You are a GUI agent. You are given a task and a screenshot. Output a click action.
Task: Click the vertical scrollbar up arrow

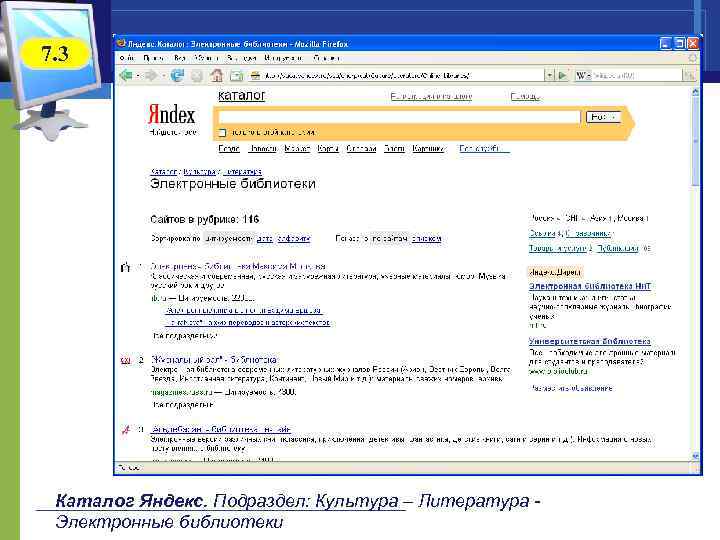pyautogui.click(x=695, y=92)
